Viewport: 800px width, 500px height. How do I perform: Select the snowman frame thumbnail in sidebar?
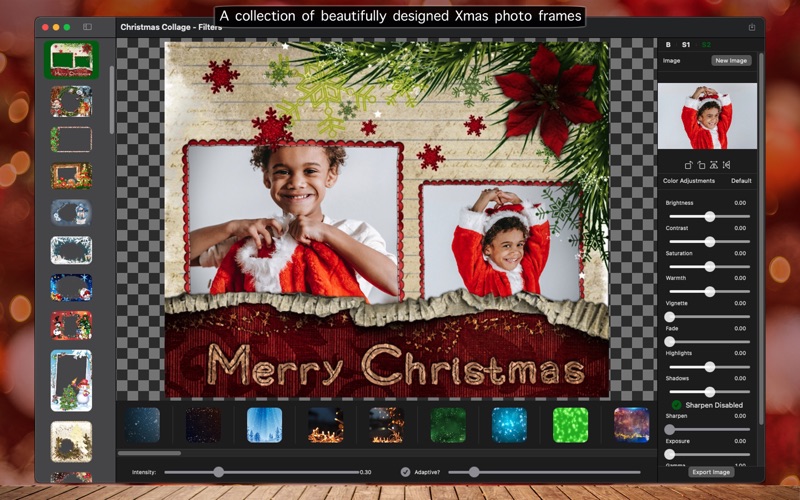tap(71, 380)
